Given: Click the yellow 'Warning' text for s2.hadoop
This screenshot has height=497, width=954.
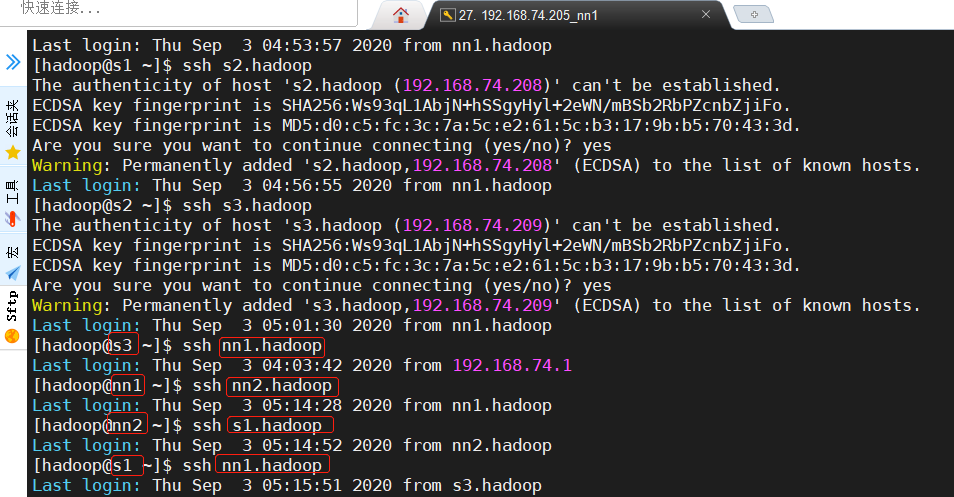Looking at the screenshot, I should 67,165.
